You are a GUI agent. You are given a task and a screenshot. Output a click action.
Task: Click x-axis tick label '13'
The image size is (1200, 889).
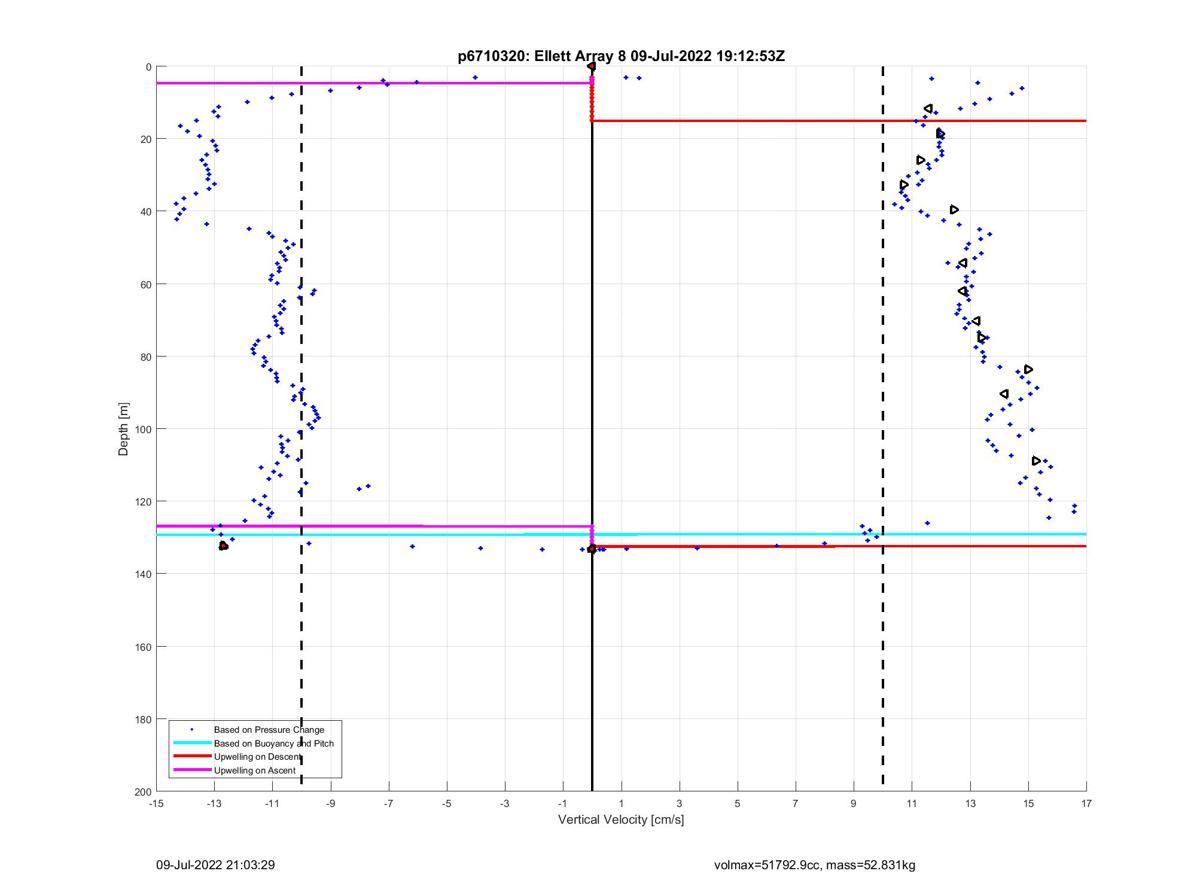[970, 803]
